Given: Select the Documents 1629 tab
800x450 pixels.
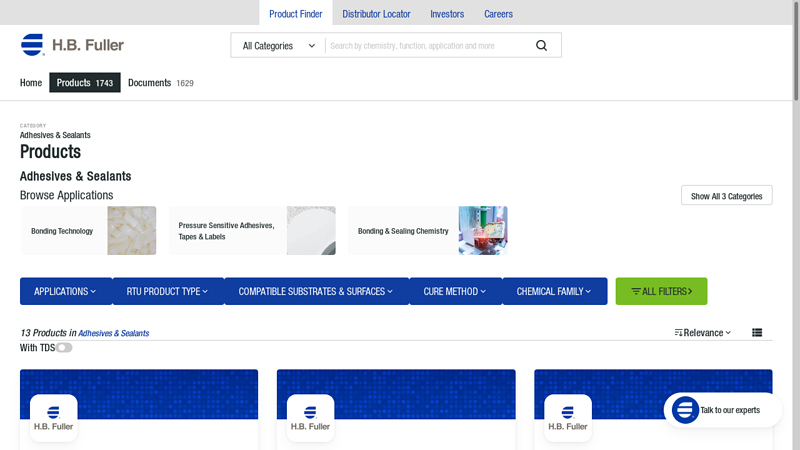Looking at the screenshot, I should (161, 83).
